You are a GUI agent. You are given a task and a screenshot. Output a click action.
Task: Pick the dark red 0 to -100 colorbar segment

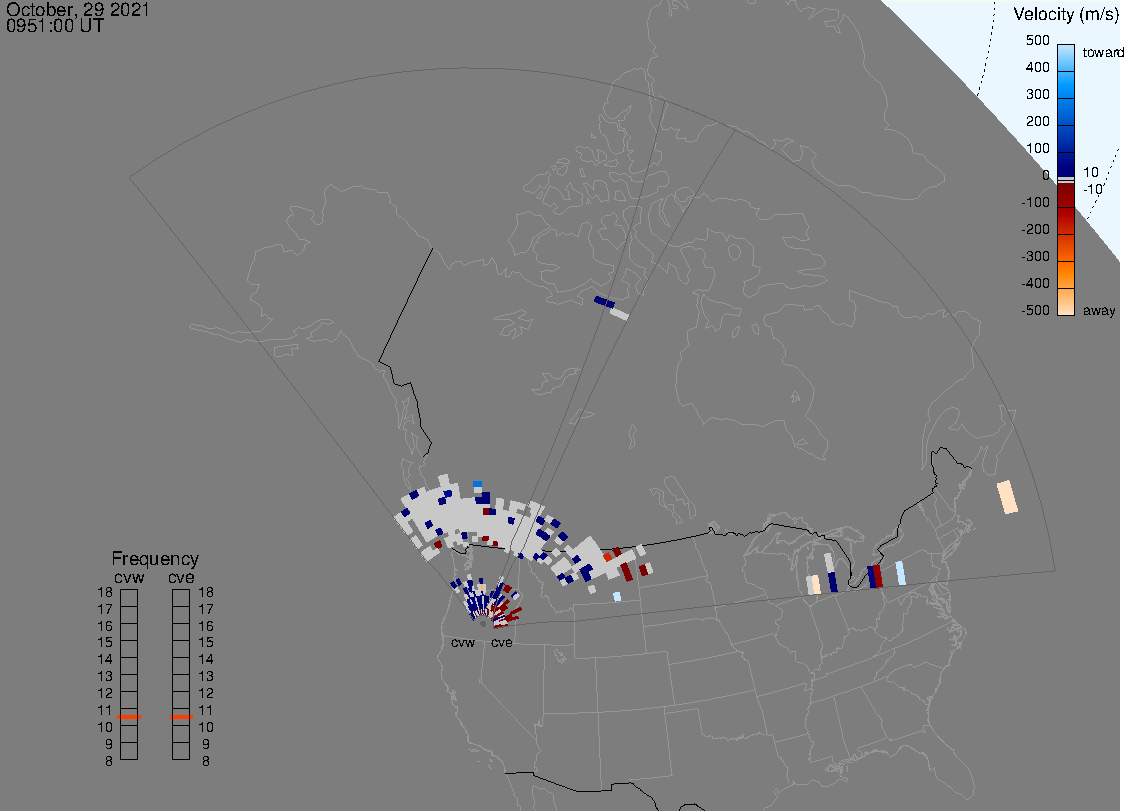pos(1066,196)
